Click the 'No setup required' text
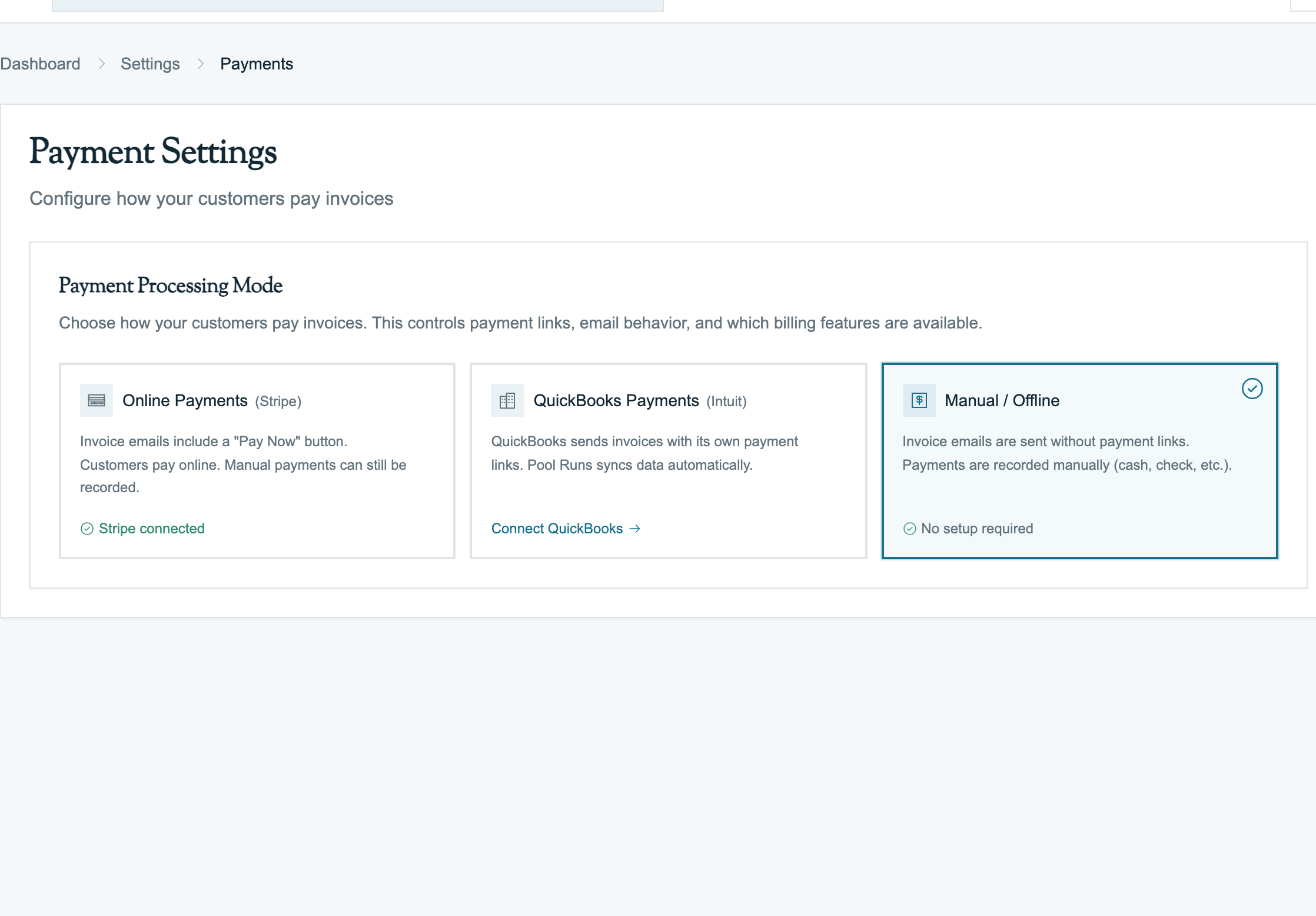Image resolution: width=1316 pixels, height=916 pixels. click(977, 529)
